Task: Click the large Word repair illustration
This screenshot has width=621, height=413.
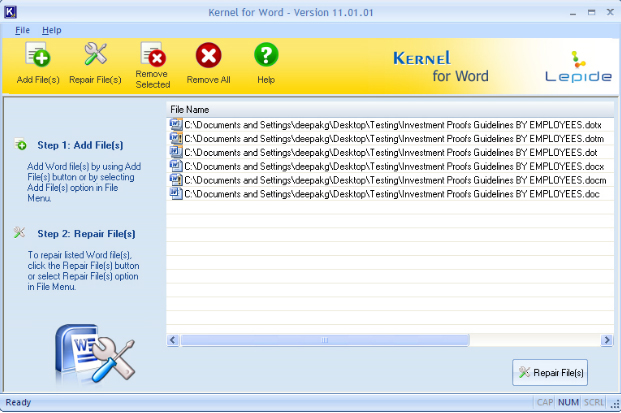Action: (95, 354)
